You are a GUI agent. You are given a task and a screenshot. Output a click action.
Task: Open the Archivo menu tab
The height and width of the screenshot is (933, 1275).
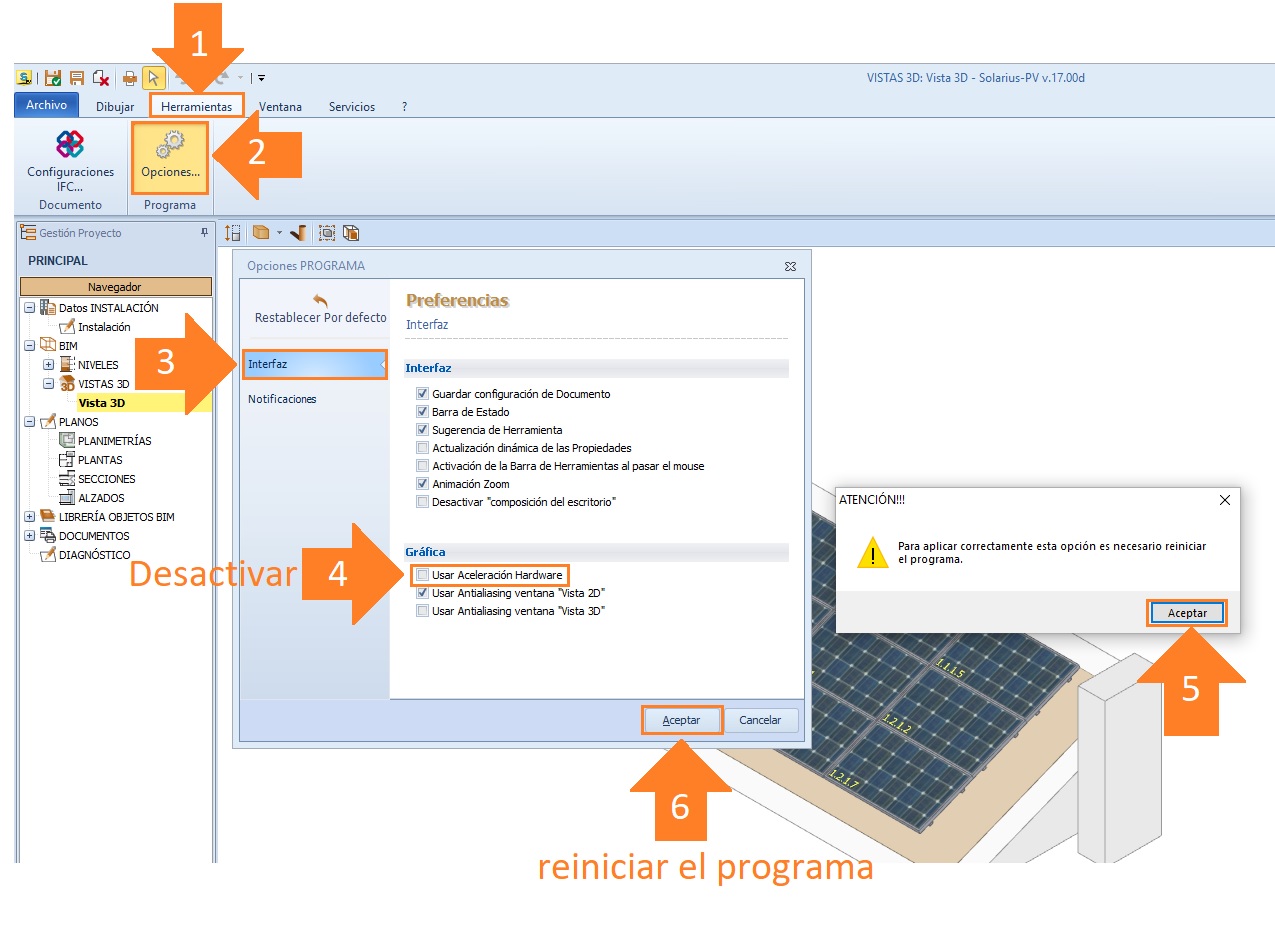[x=46, y=105]
